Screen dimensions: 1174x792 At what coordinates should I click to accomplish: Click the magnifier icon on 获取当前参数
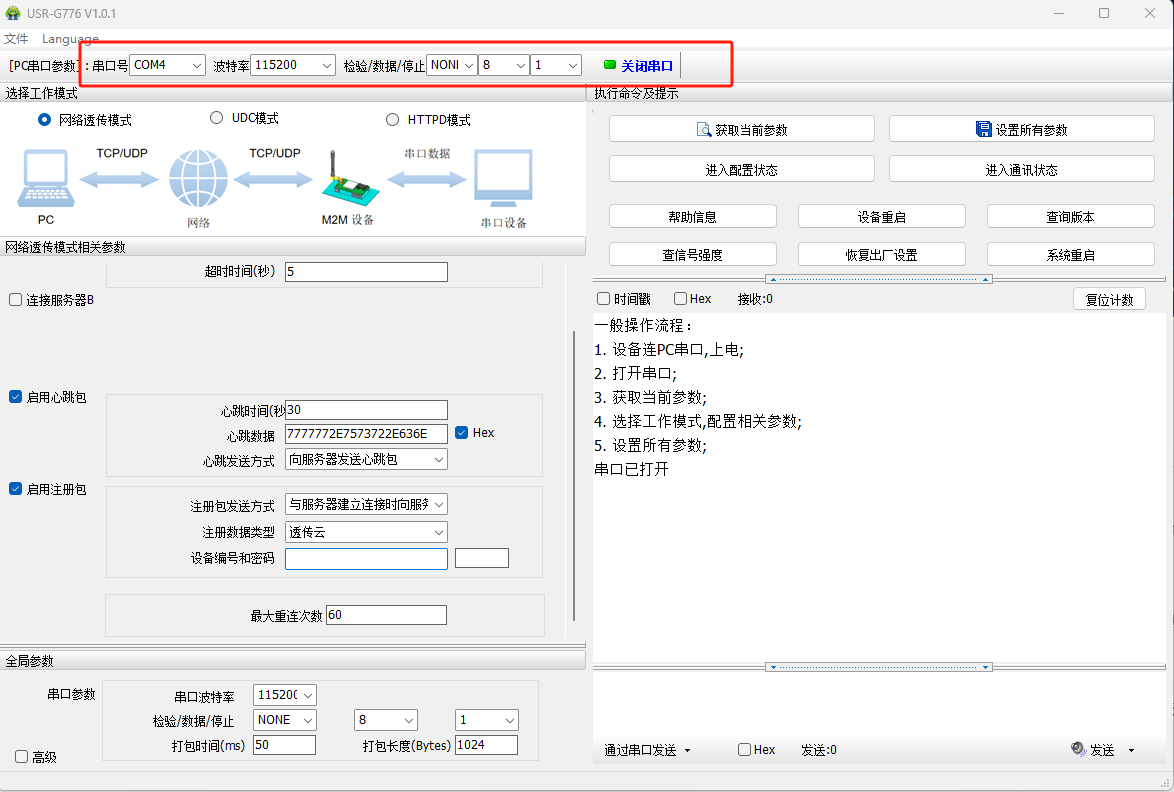(703, 130)
